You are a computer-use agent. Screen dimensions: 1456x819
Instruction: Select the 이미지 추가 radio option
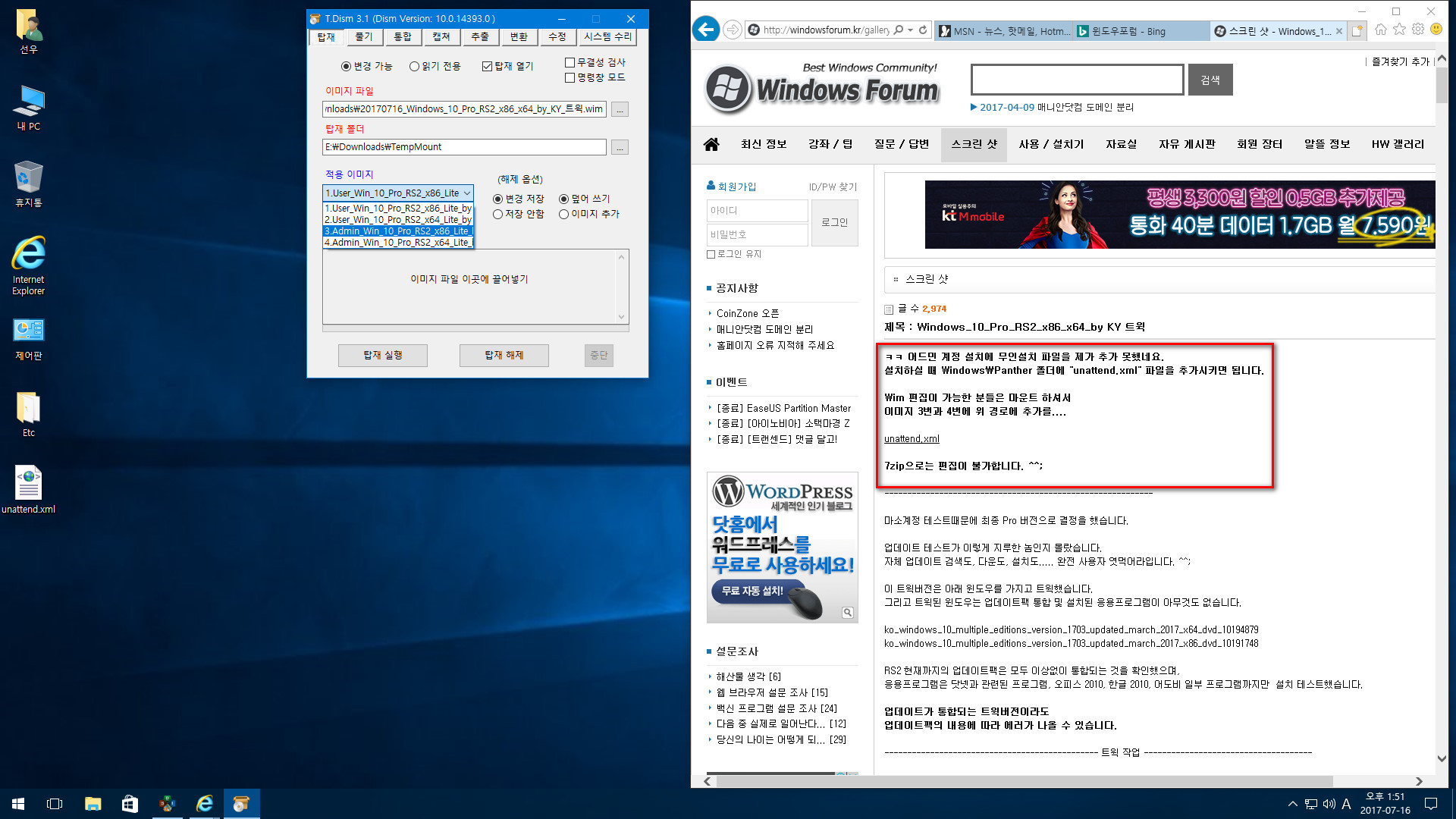pyautogui.click(x=589, y=214)
